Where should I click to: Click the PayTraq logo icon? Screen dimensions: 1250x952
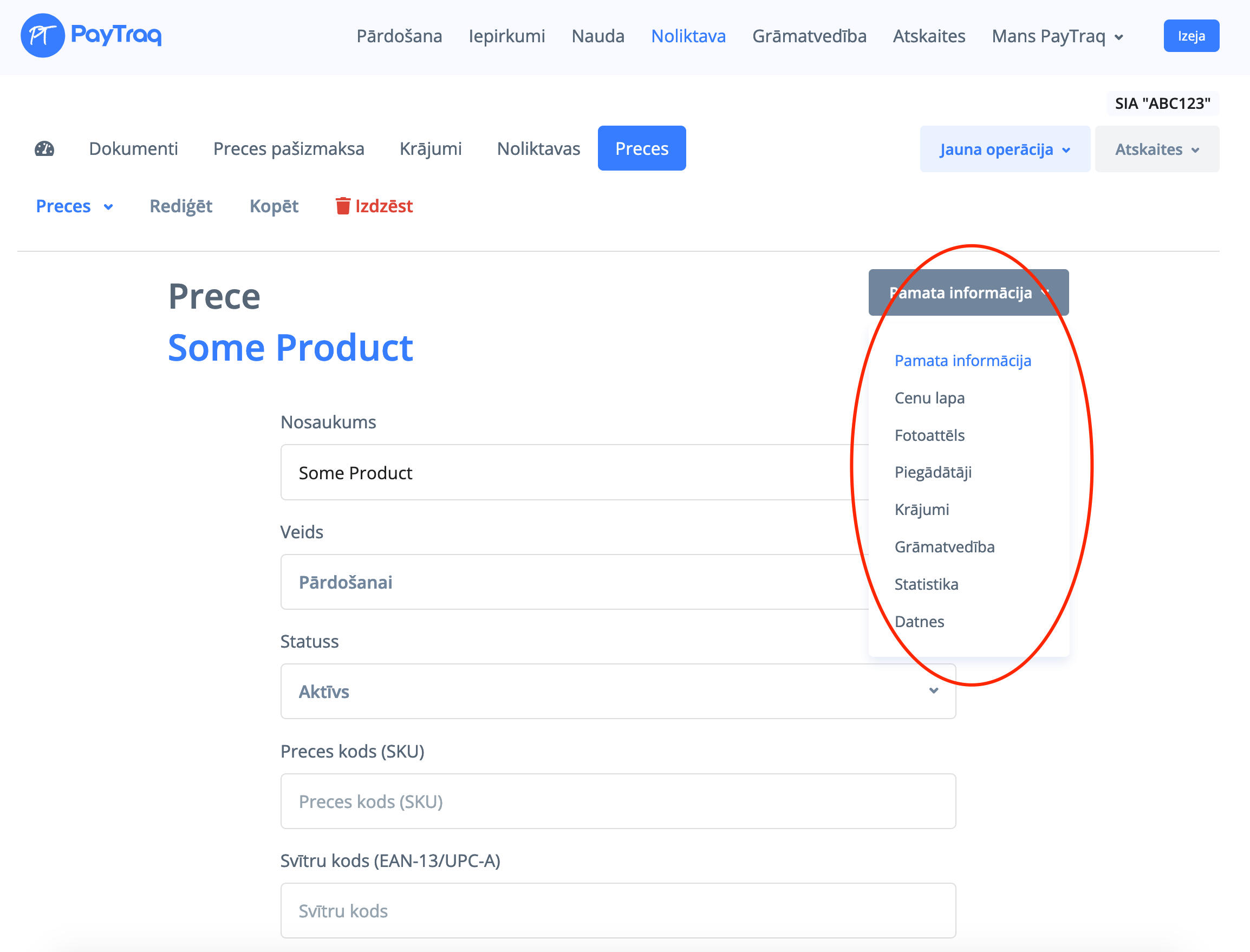click(x=42, y=35)
